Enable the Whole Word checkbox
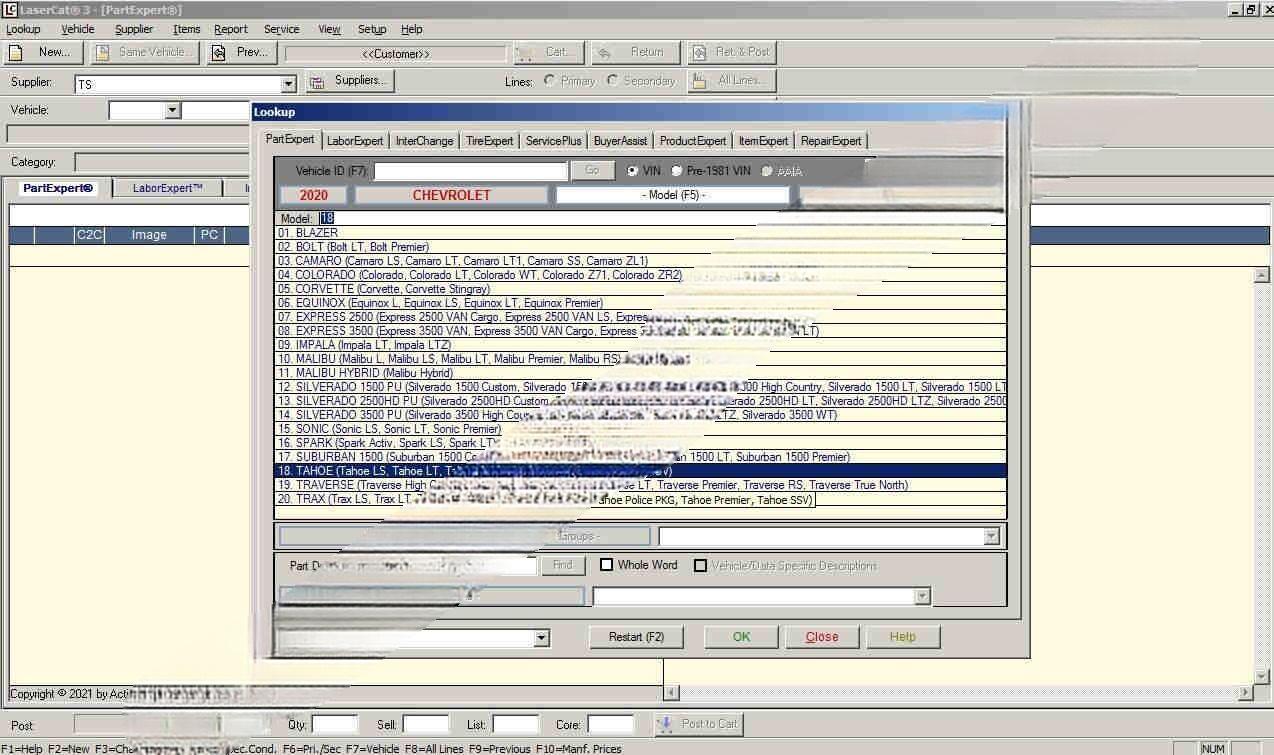Image resolution: width=1274 pixels, height=755 pixels. 606,565
